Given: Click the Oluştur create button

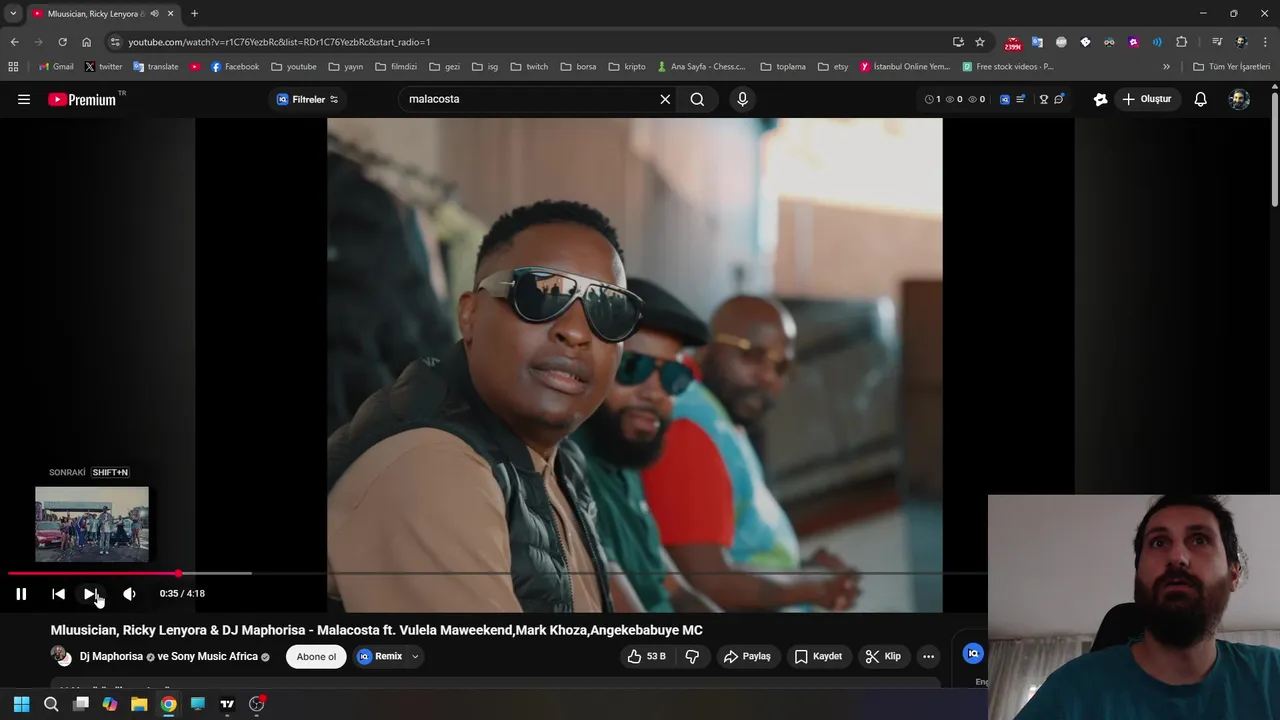Looking at the screenshot, I should [x=1146, y=99].
